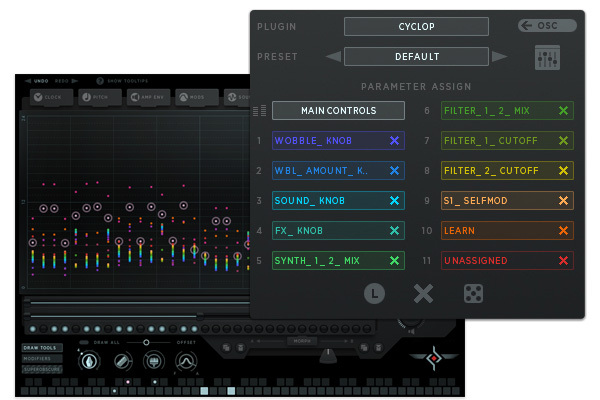Click the copy icon left of morph
The width and height of the screenshot is (600, 400).
point(227,348)
